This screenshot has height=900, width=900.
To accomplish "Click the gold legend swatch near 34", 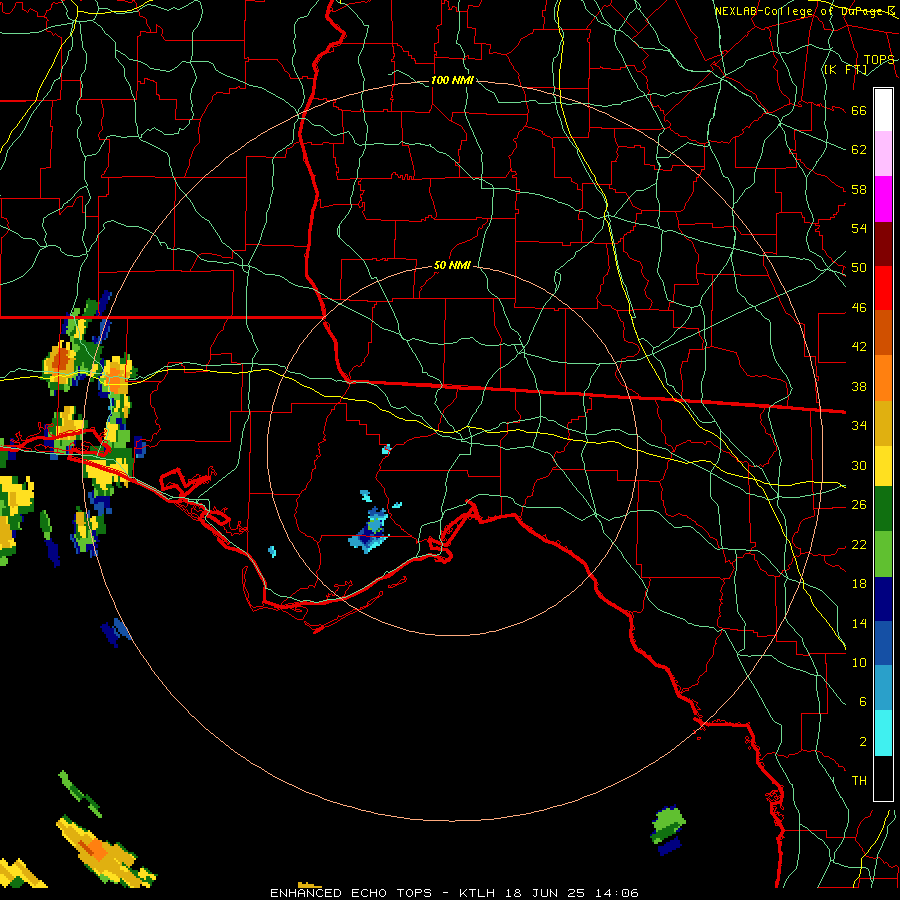I will click(x=883, y=423).
